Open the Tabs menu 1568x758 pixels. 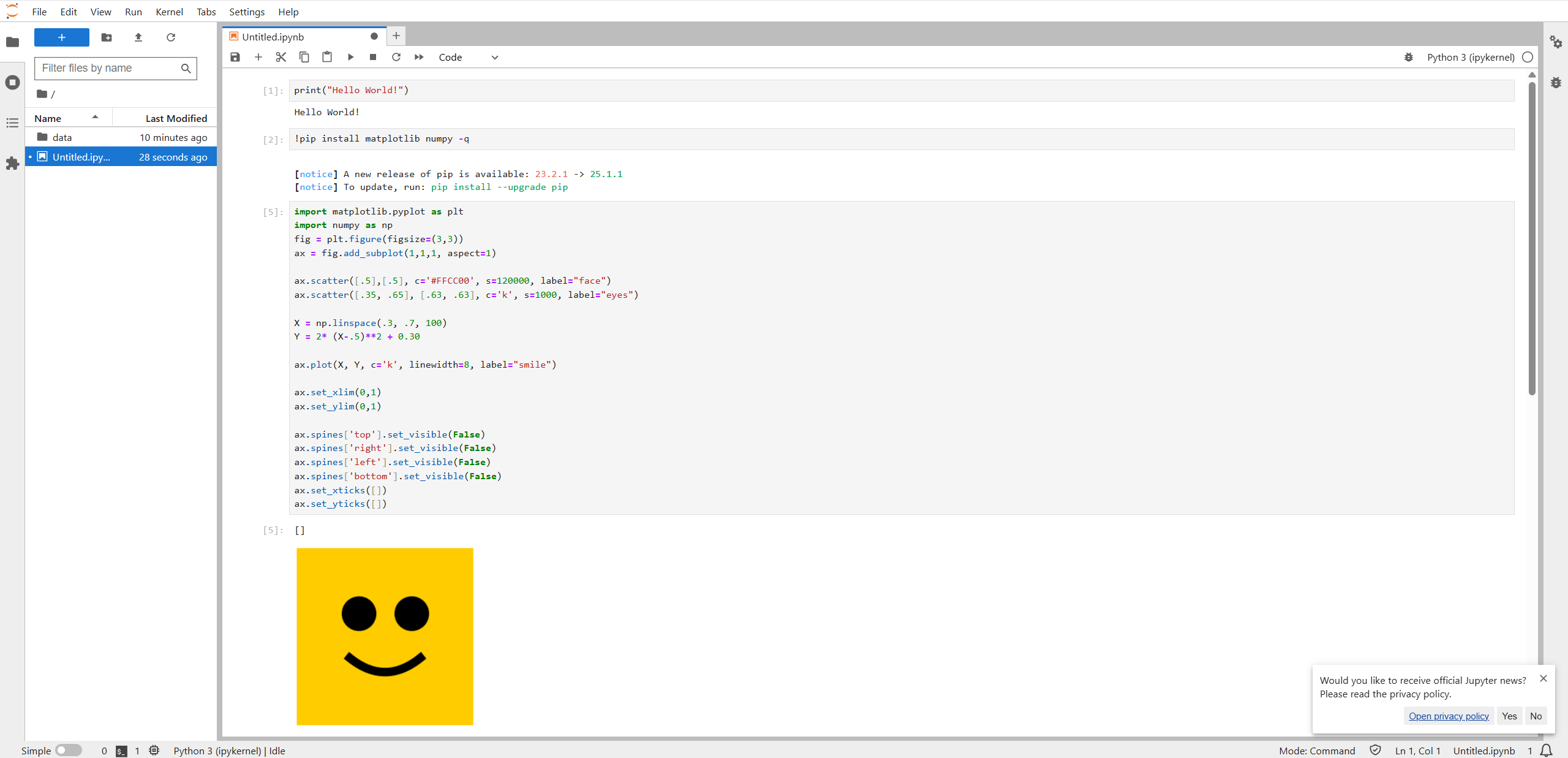point(206,12)
